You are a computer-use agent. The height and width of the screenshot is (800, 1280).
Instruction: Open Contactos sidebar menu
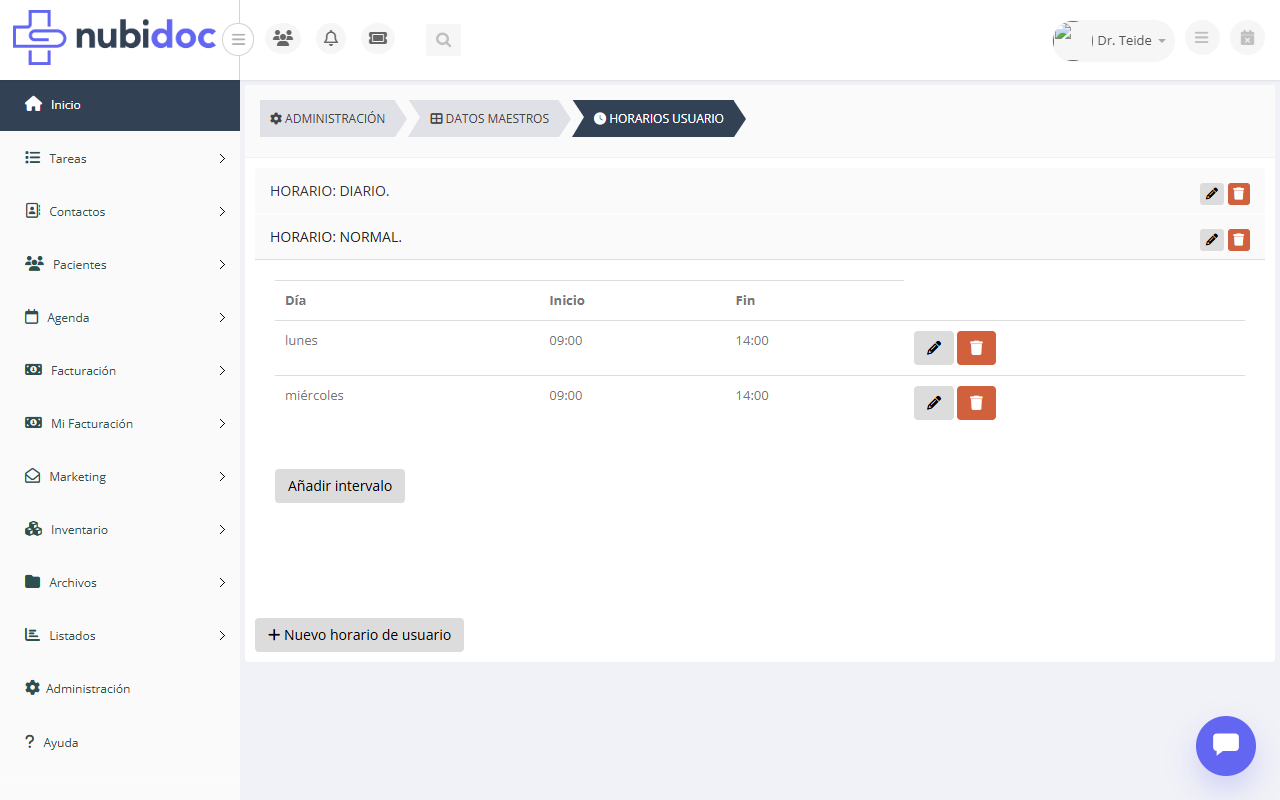[120, 211]
